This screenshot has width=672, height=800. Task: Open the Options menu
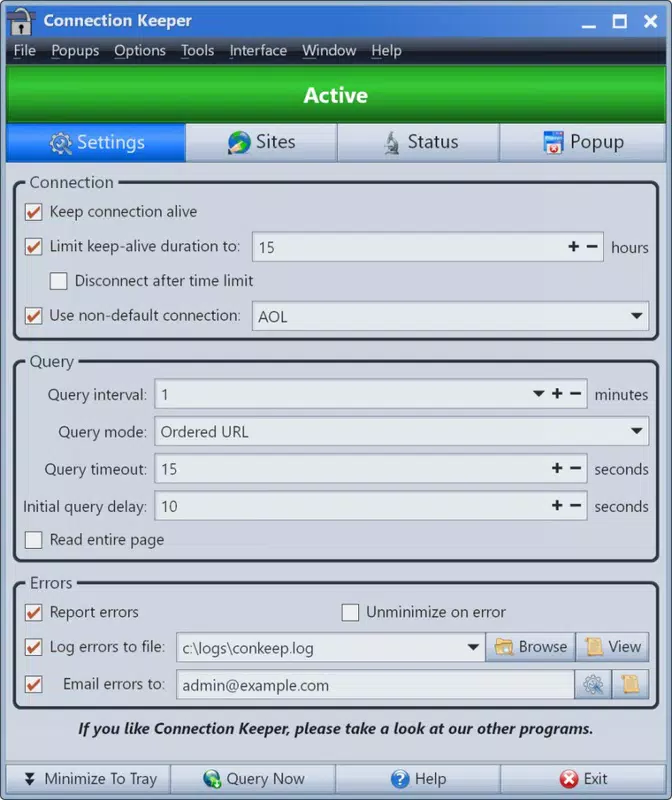pos(140,51)
